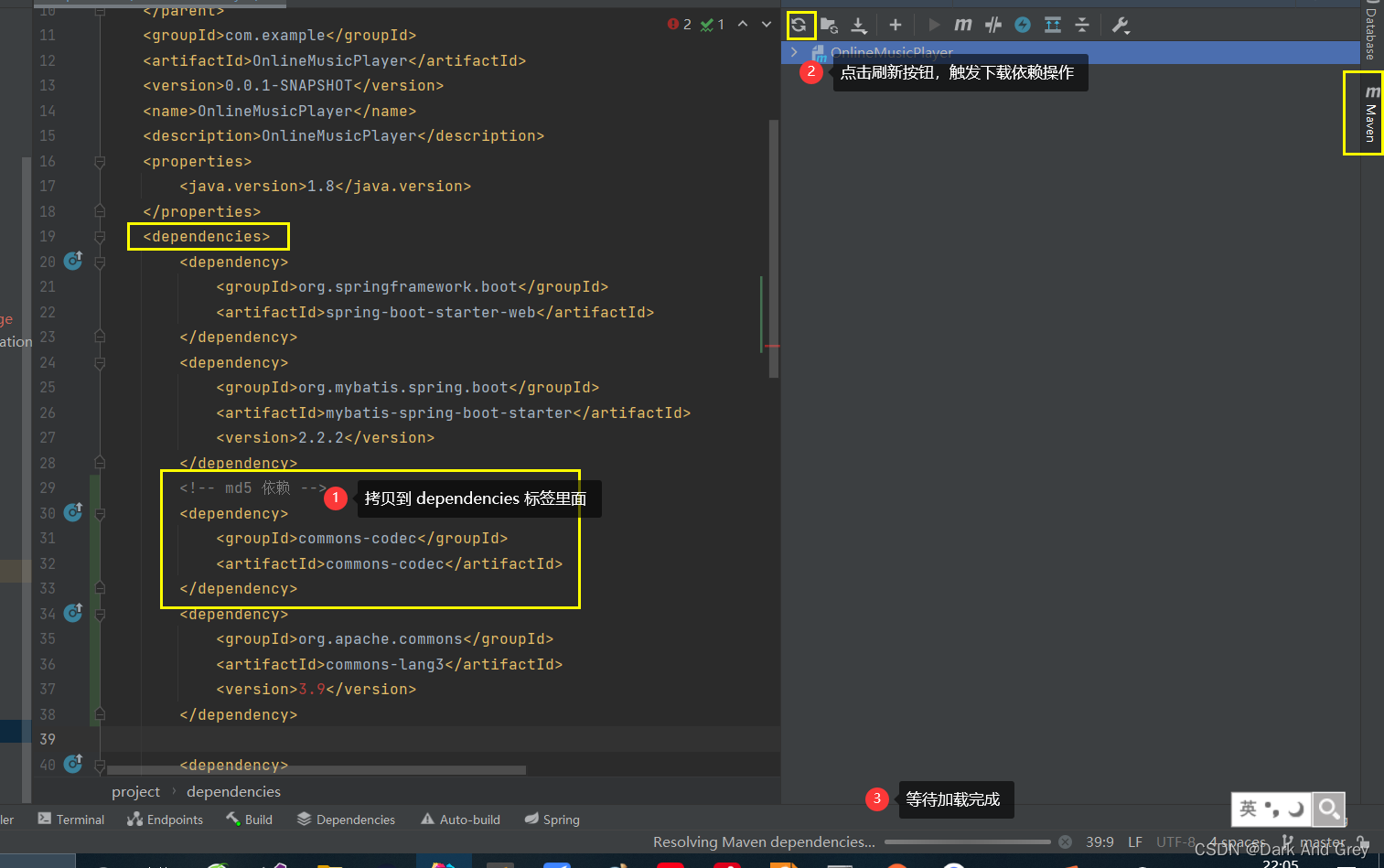Click gutter bean icon on line 34

(x=73, y=613)
